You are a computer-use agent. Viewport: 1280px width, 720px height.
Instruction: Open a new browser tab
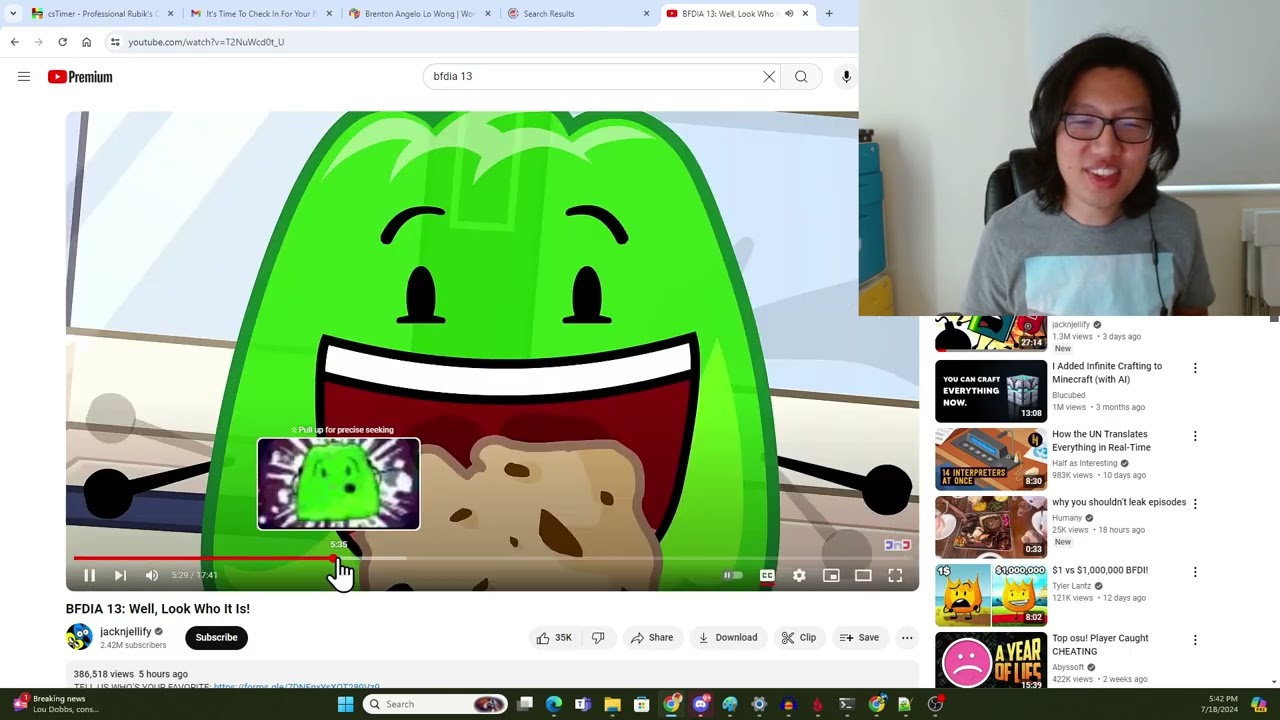829,14
